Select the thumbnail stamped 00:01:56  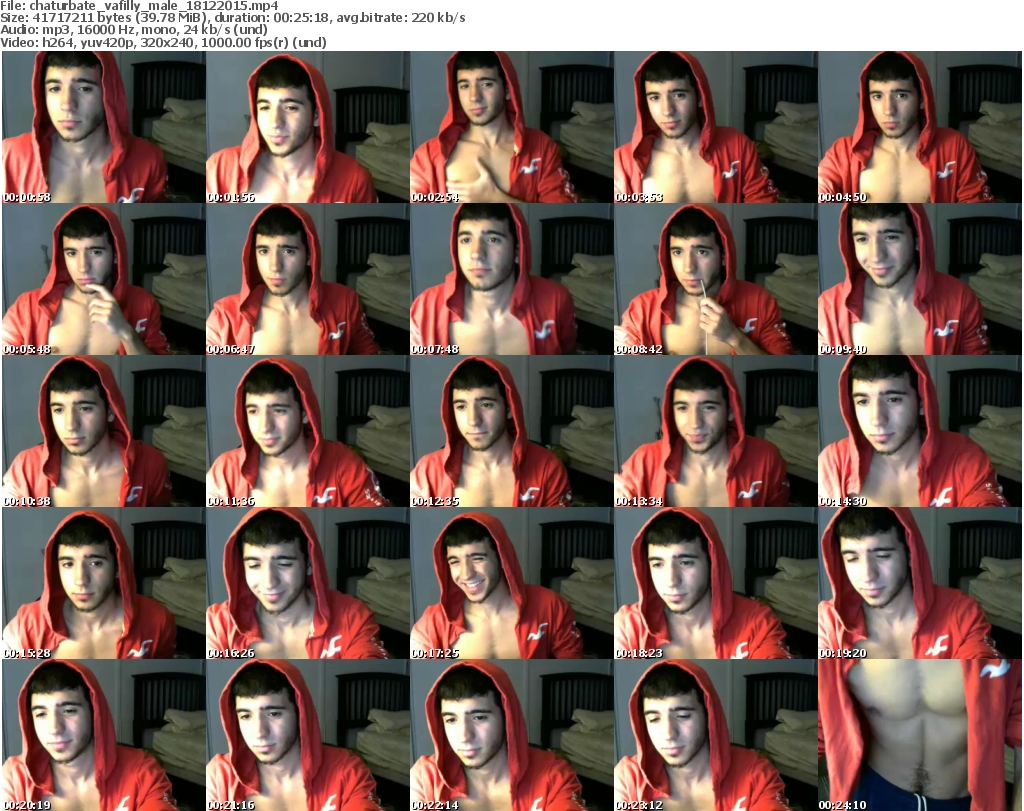(308, 127)
